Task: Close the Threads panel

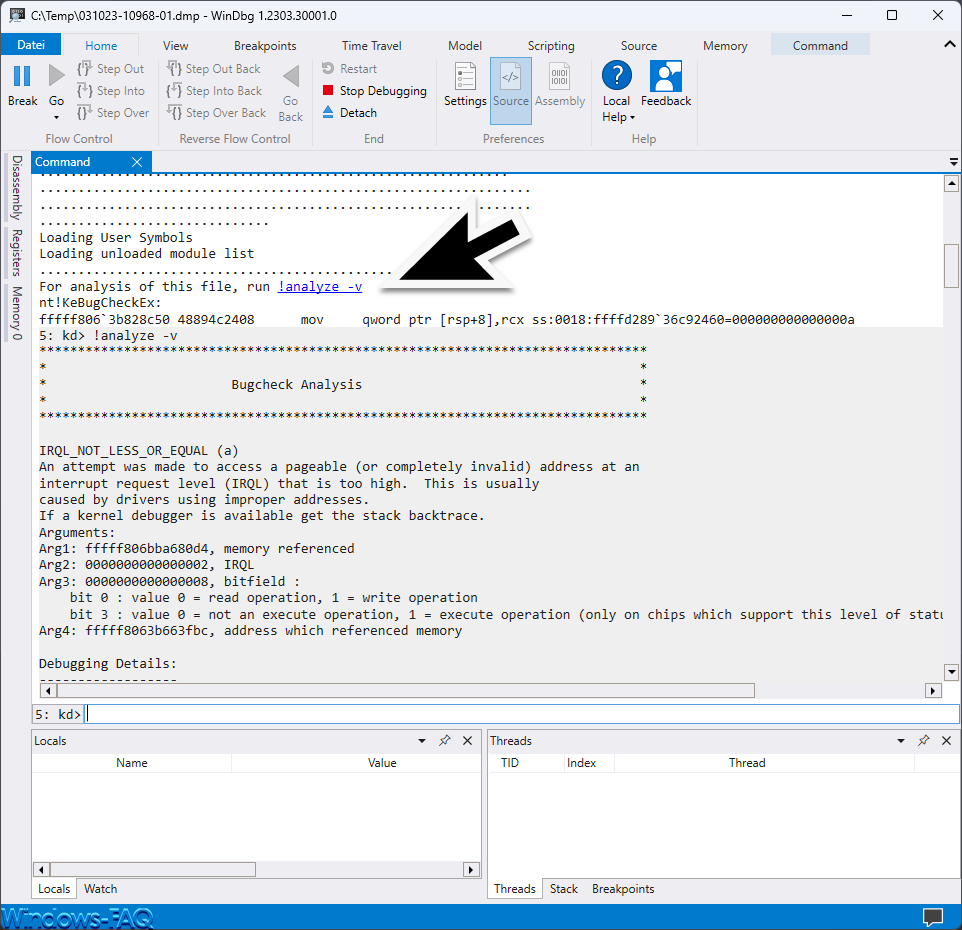Action: pos(947,740)
